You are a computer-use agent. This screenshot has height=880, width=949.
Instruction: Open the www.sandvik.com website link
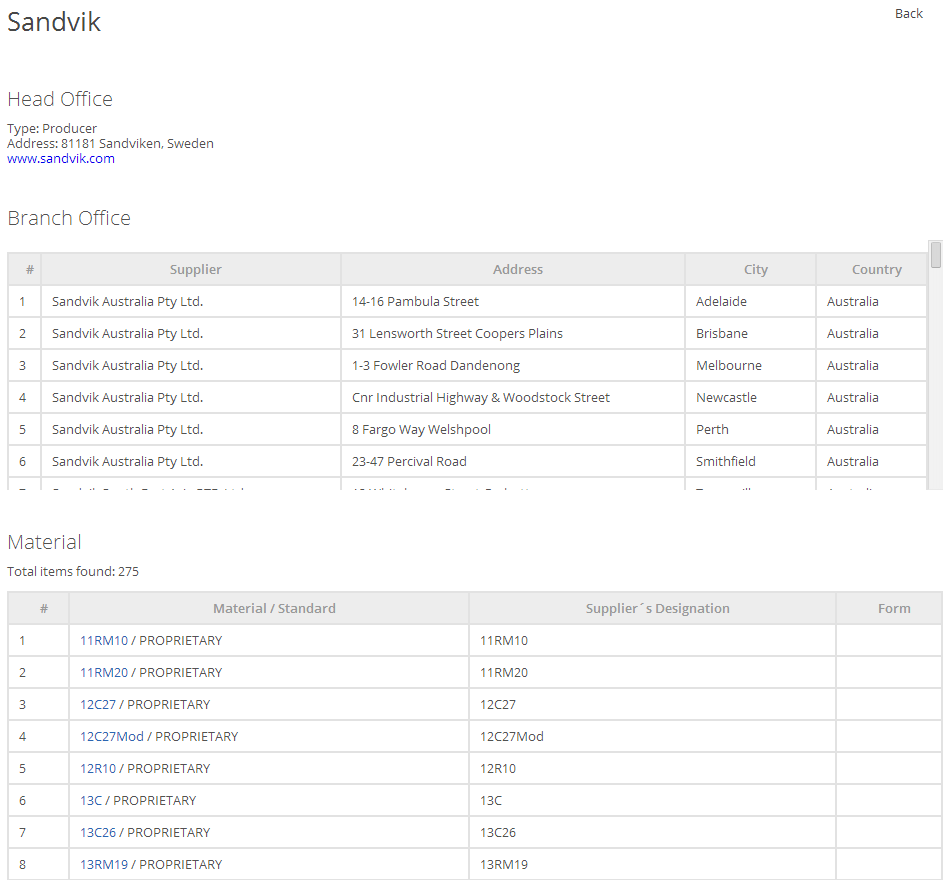[x=61, y=159]
